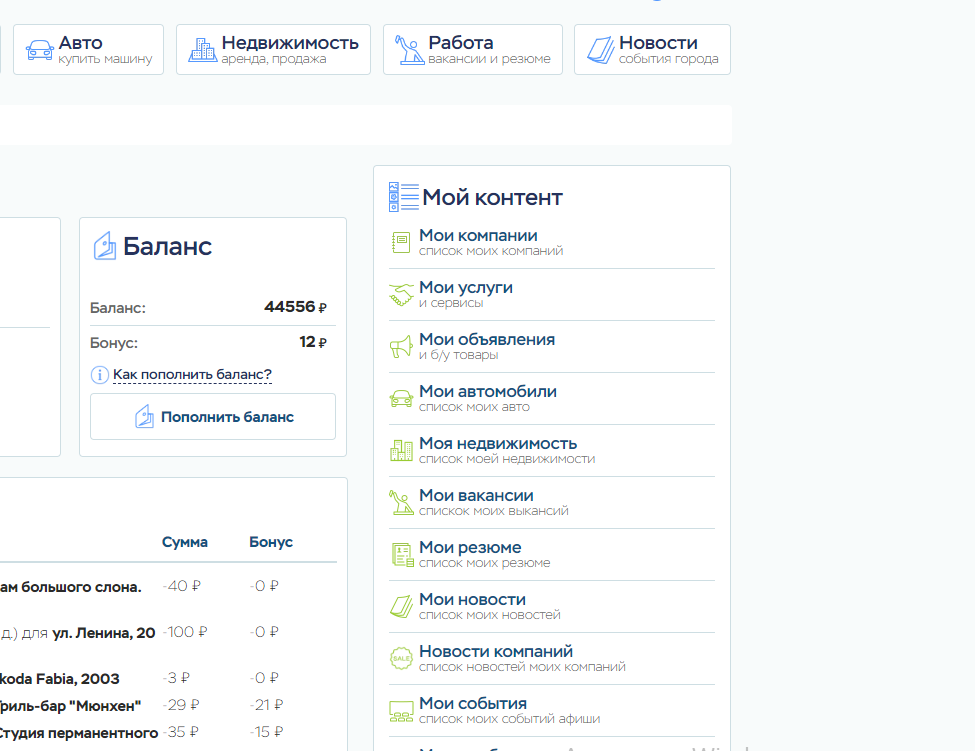Click the Бонус column header in table
975x751 pixels.
click(271, 542)
